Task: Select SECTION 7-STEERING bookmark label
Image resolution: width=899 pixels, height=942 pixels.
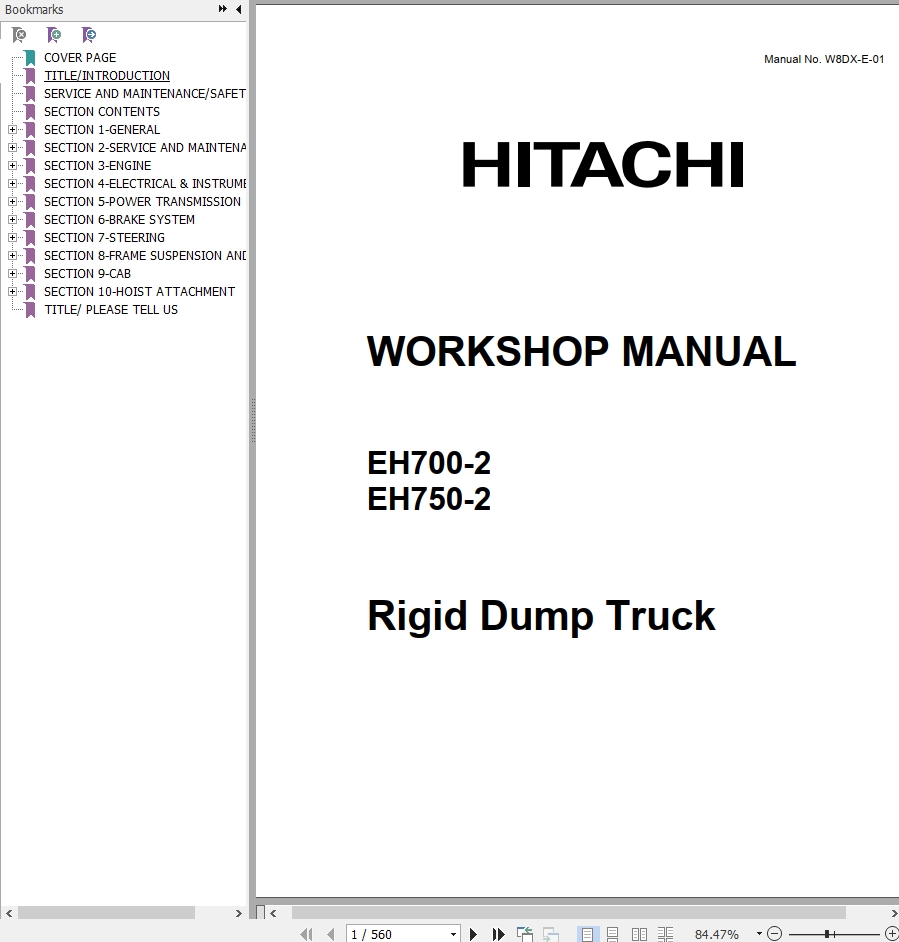Action: pyautogui.click(x=104, y=238)
